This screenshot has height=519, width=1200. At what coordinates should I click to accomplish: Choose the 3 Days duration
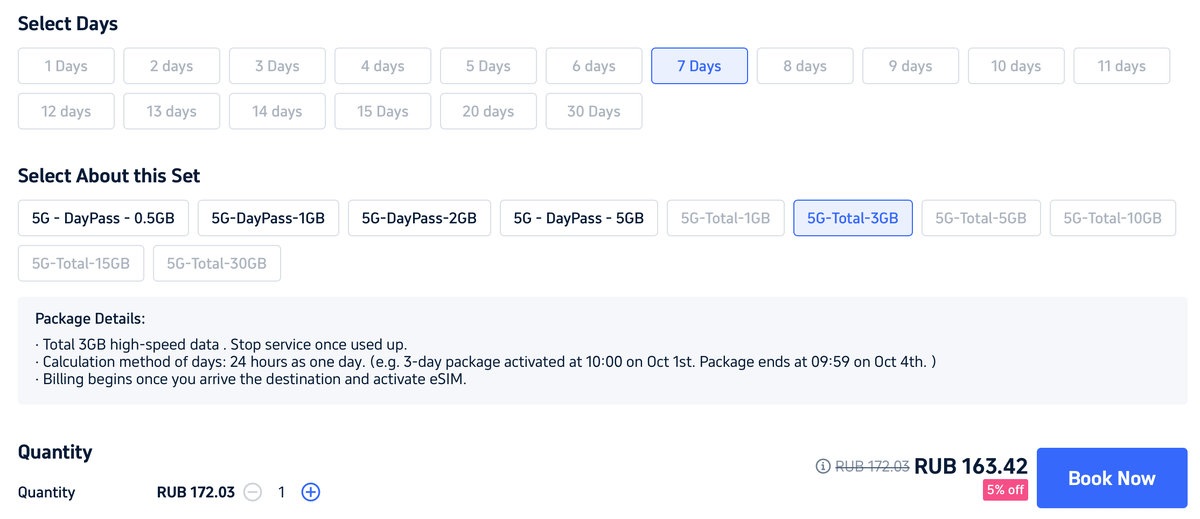click(x=277, y=66)
